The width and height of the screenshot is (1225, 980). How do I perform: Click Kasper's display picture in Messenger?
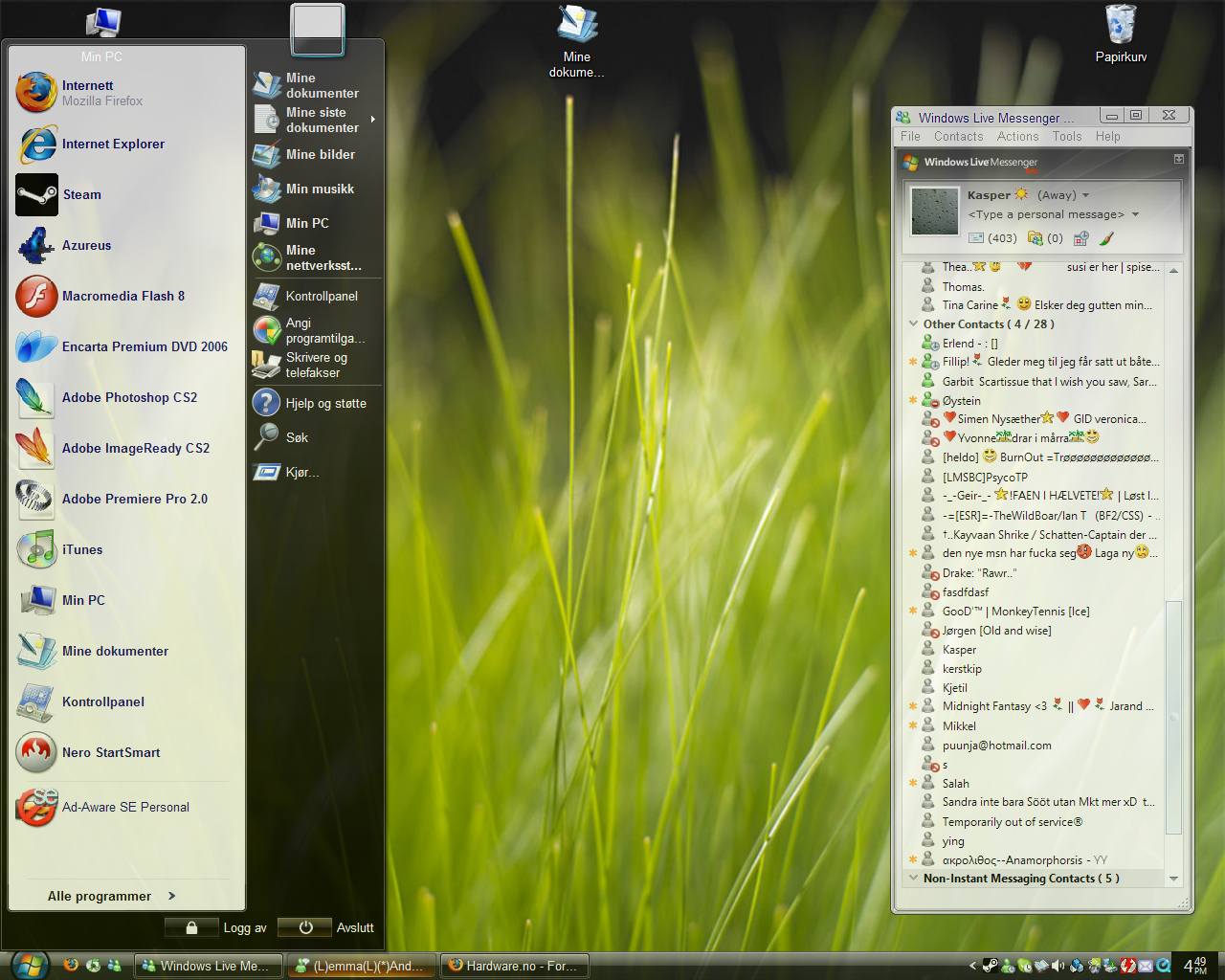point(935,211)
